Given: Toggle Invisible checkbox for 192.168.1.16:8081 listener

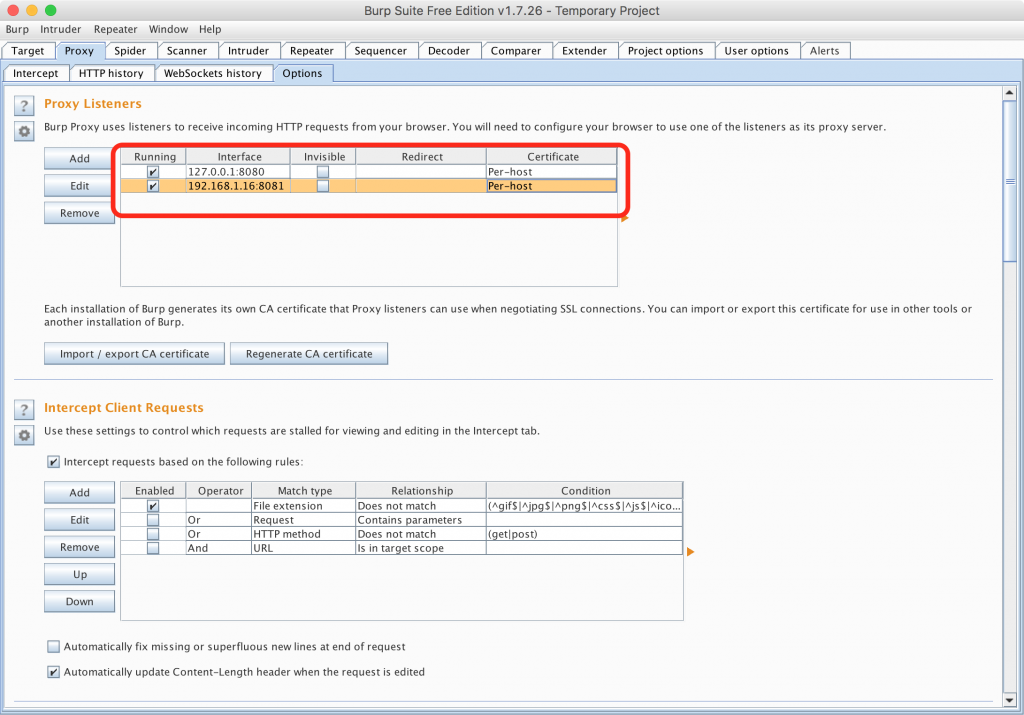Looking at the screenshot, I should [x=322, y=186].
